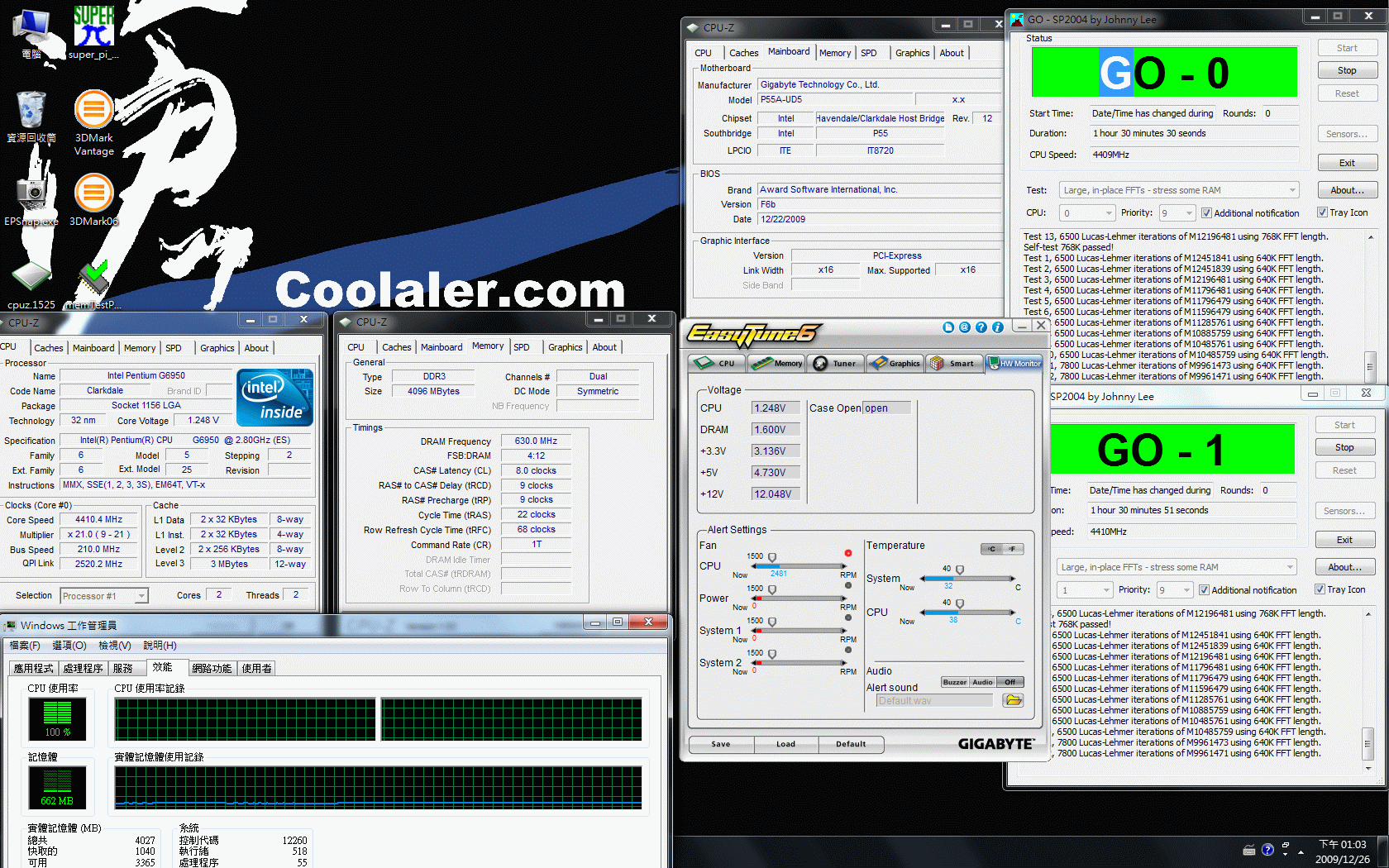Screen dimensions: 1389x868
Task: Click the EasyTune6 info icon
Action: (x=998, y=327)
